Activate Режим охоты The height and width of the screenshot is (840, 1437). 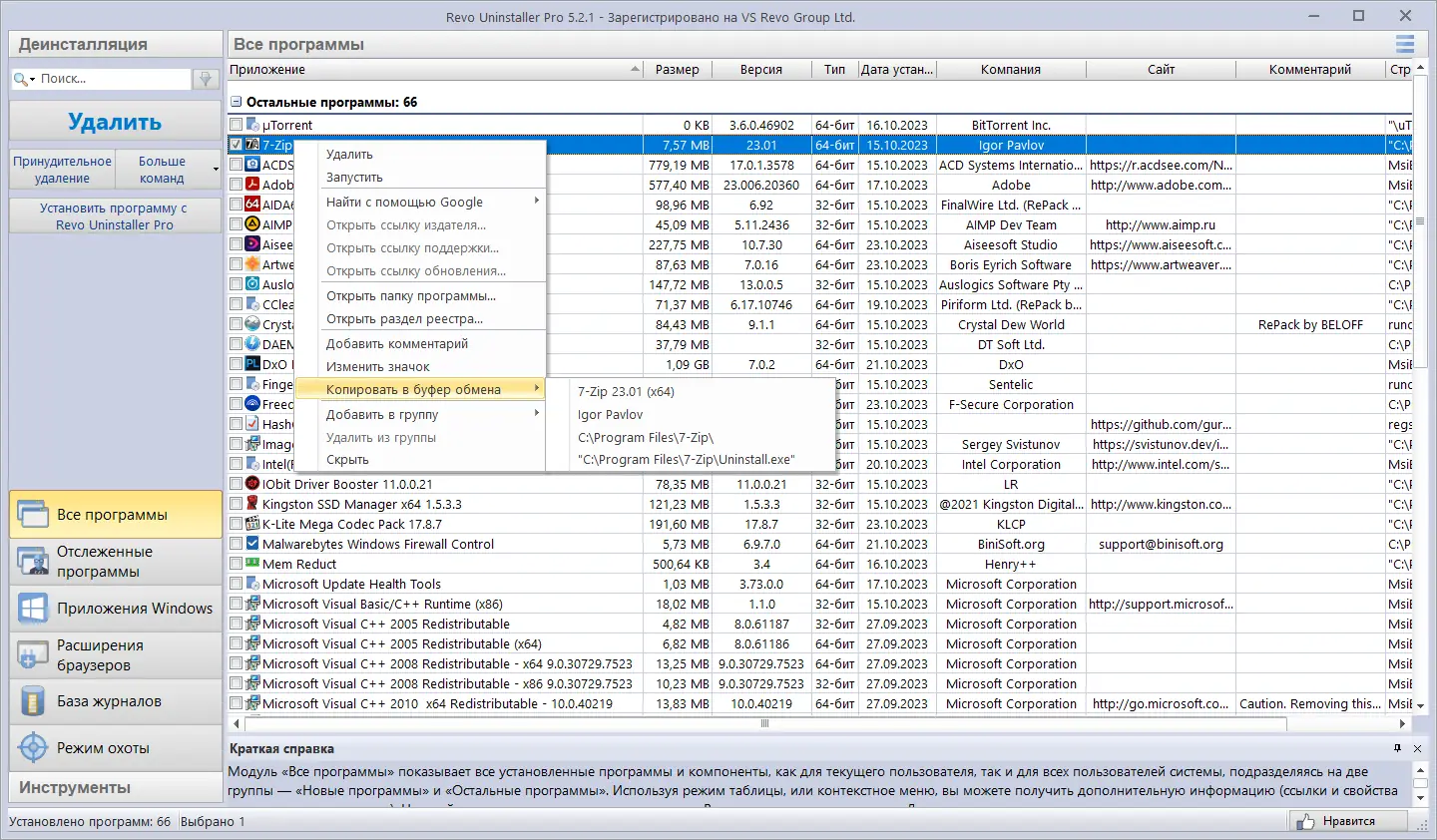pos(115,747)
